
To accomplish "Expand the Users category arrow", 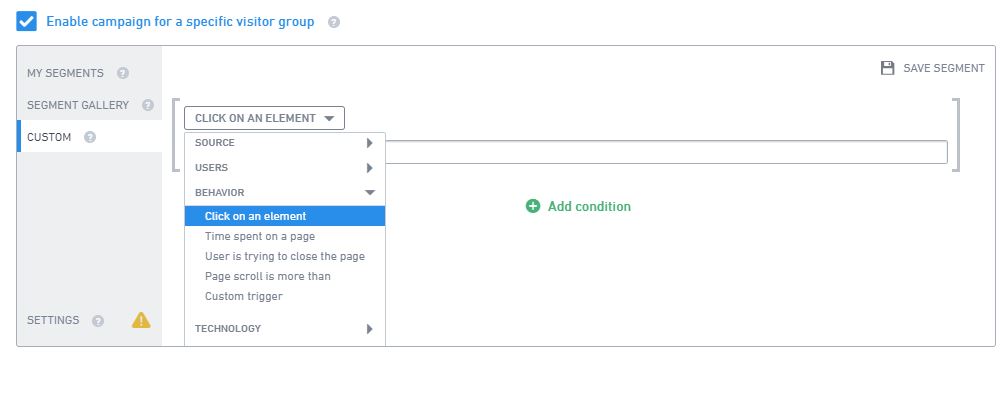I will coord(369,168).
